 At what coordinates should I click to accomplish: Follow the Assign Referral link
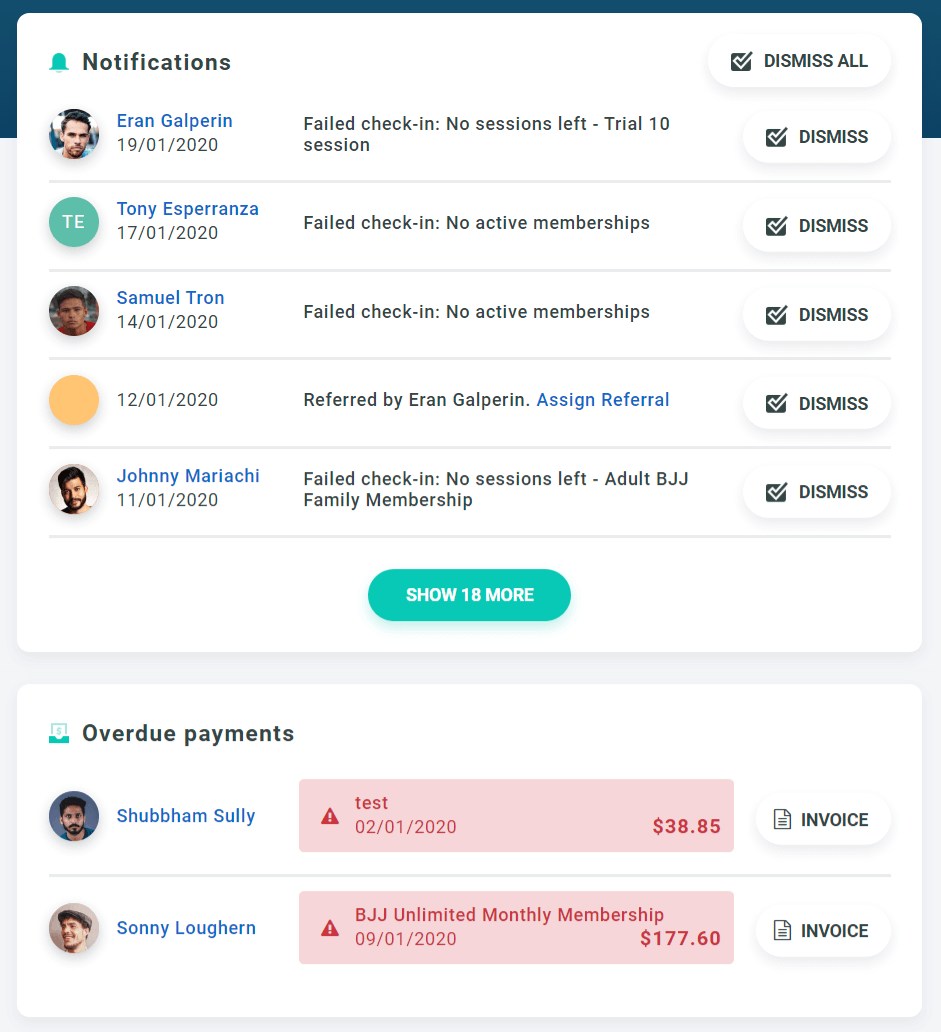point(603,400)
